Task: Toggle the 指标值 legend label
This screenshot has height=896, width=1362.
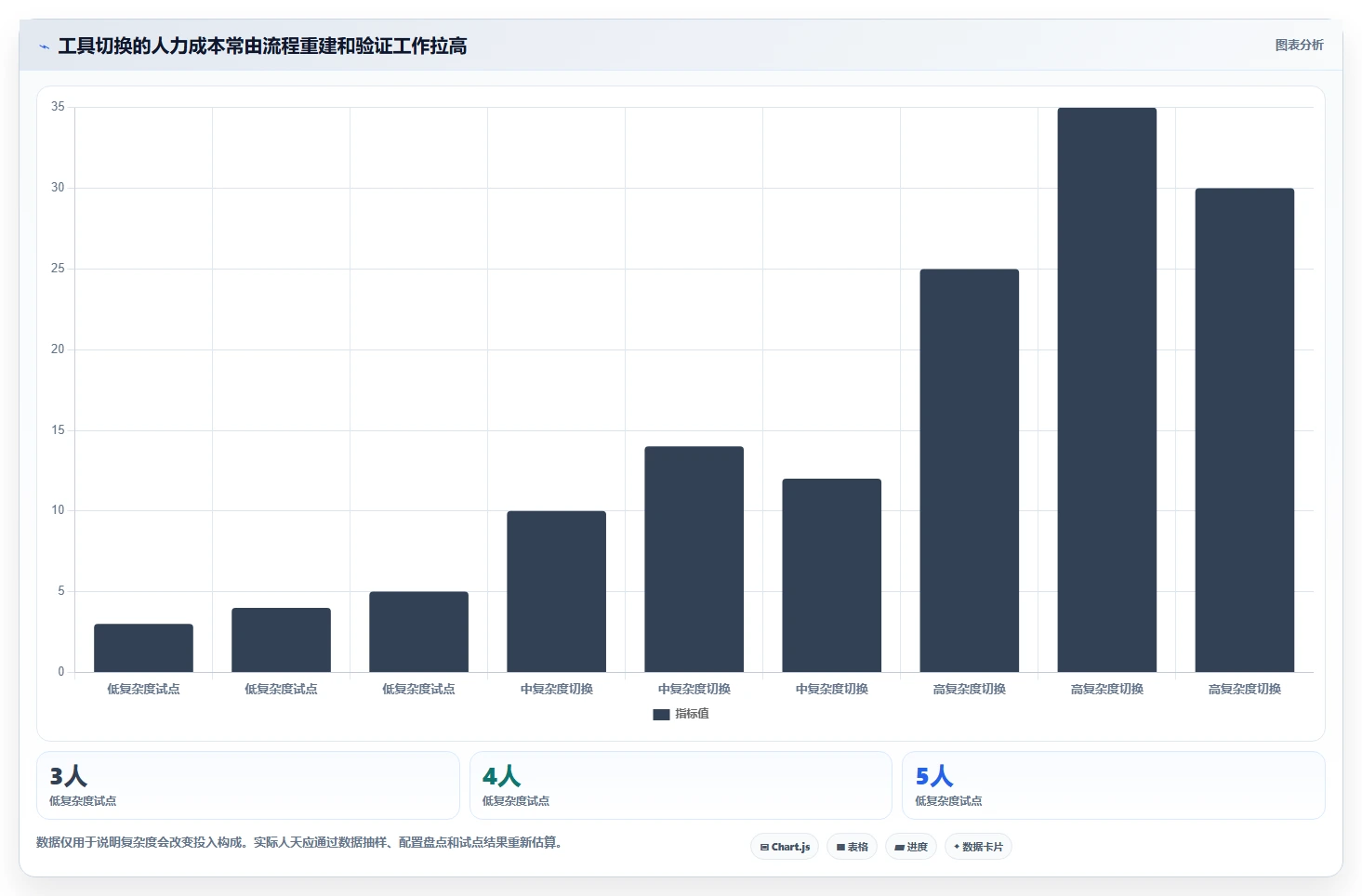Action: click(692, 714)
